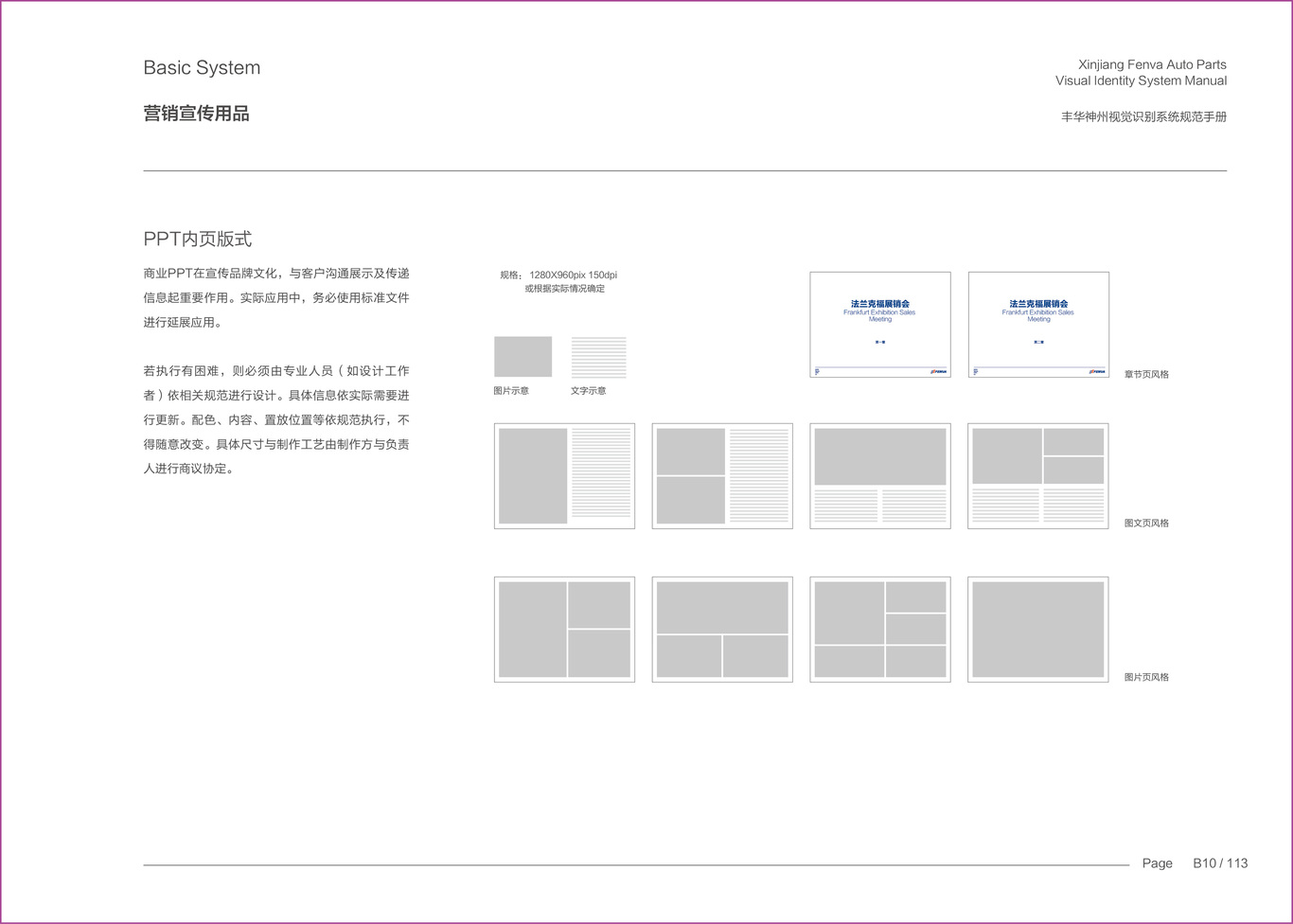
Task: Select picture layout with wide top image and two below
Action: coord(722,630)
